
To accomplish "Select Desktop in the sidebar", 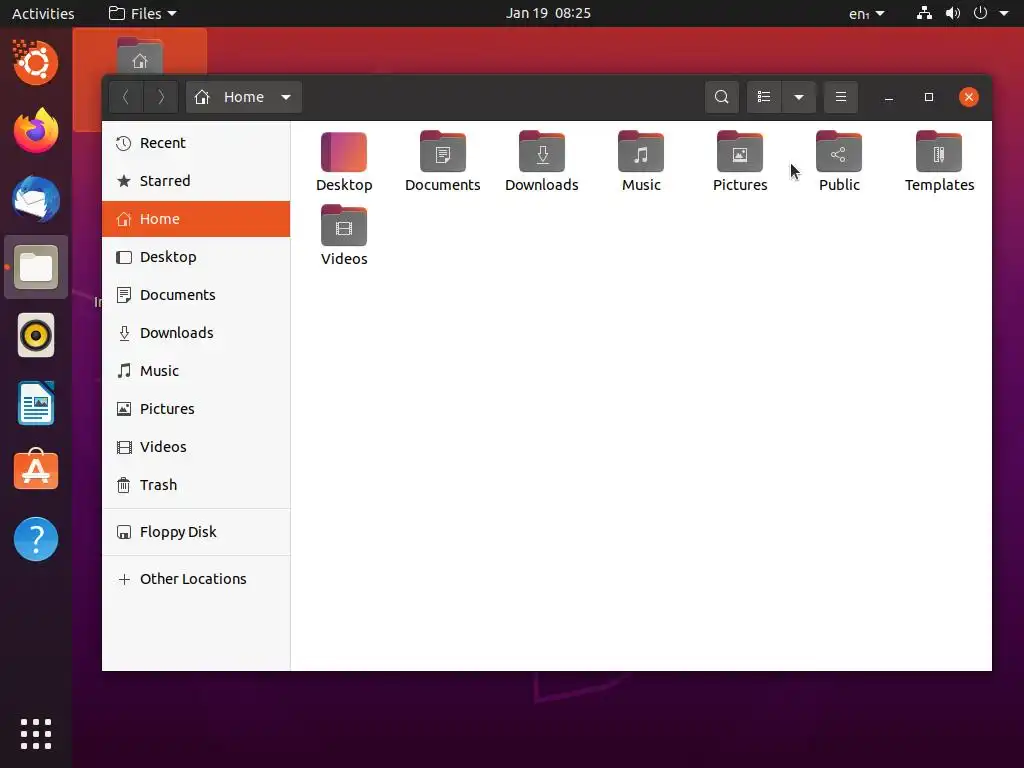I will tap(196, 257).
